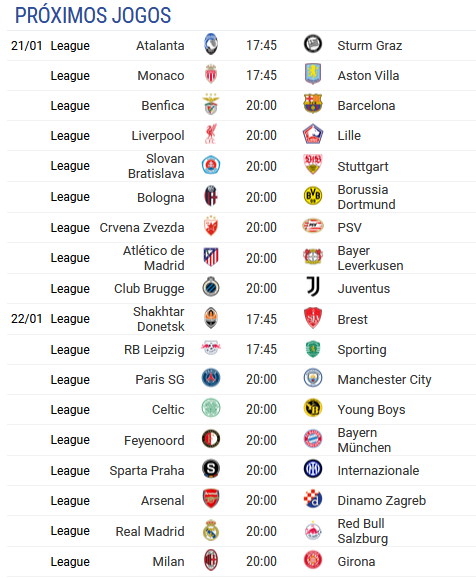Click the Benfica team name
This screenshot has height=578, width=476.
point(163,106)
